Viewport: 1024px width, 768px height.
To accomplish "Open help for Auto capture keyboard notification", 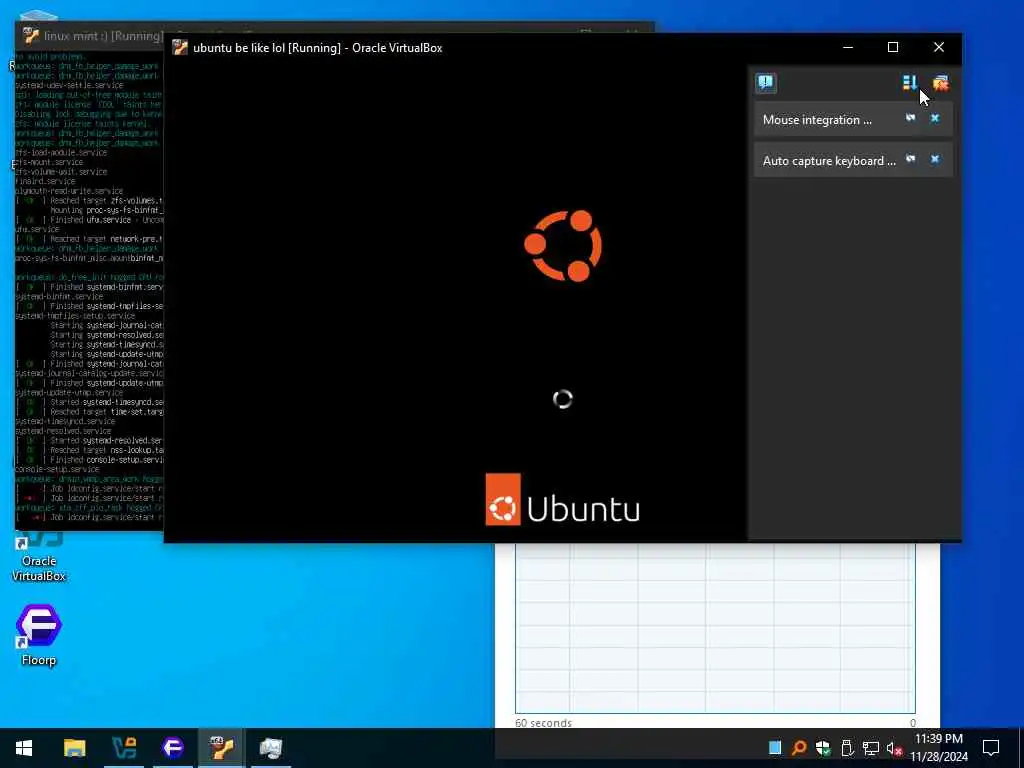I will (x=910, y=159).
